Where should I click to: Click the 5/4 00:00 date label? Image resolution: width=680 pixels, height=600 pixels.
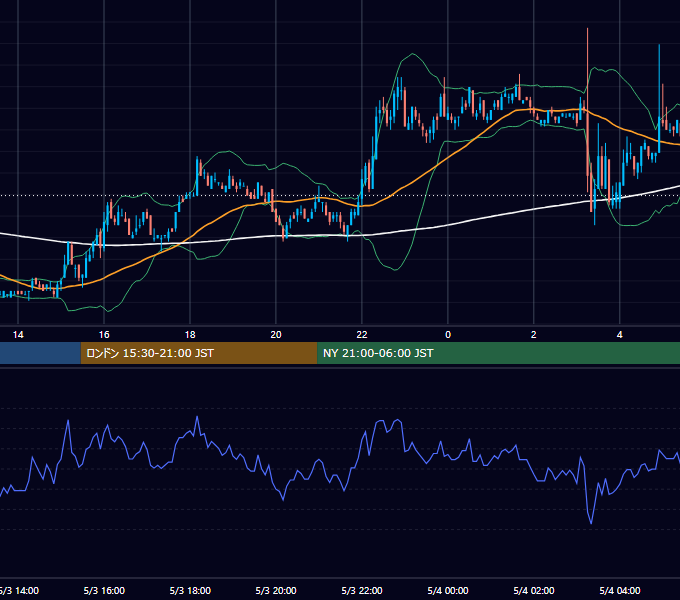point(448,590)
